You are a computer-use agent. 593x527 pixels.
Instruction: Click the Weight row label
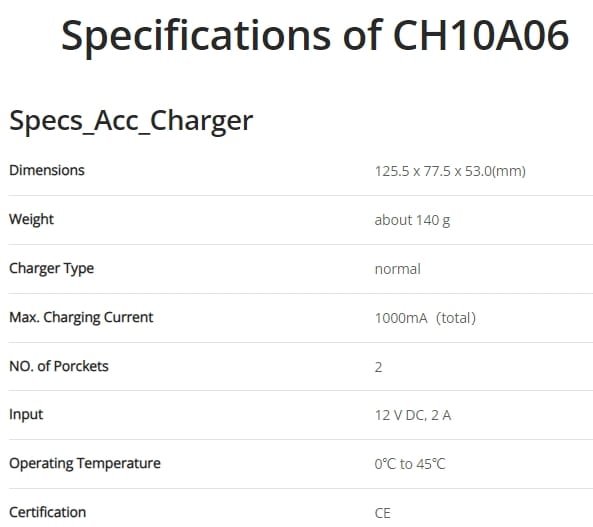31,219
